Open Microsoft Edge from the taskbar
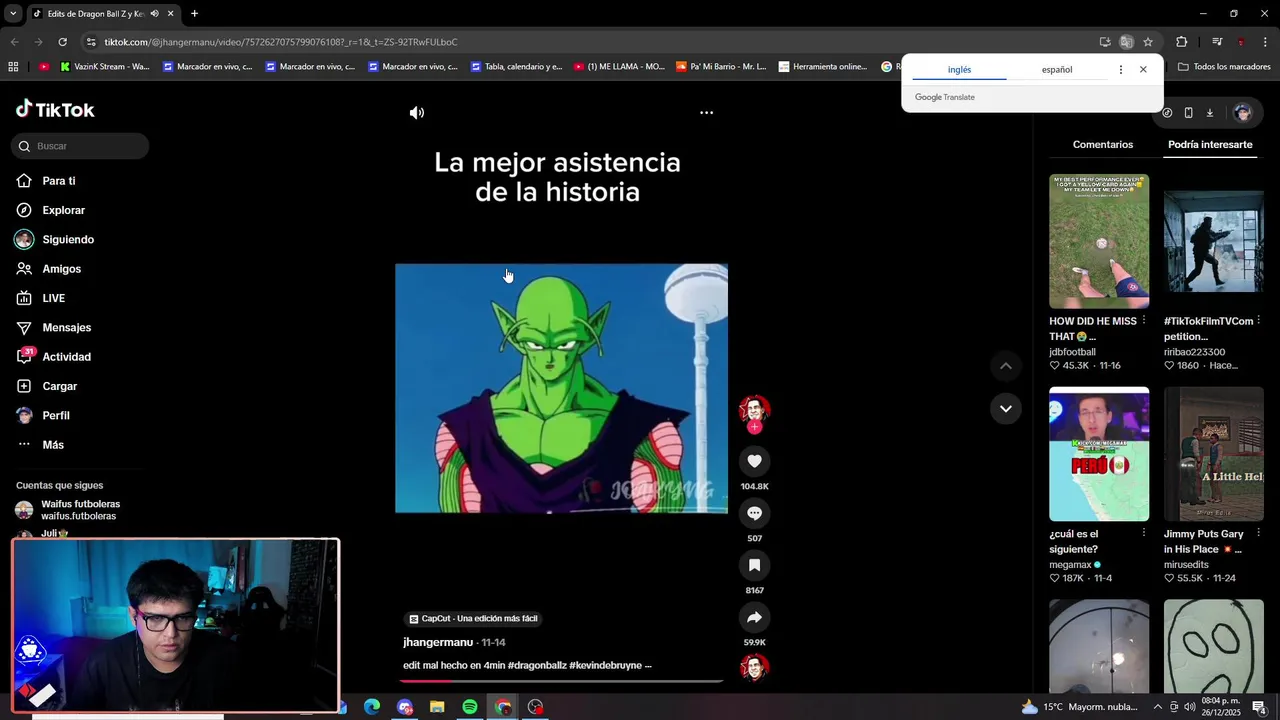Viewport: 1280px width, 720px height. click(x=372, y=707)
